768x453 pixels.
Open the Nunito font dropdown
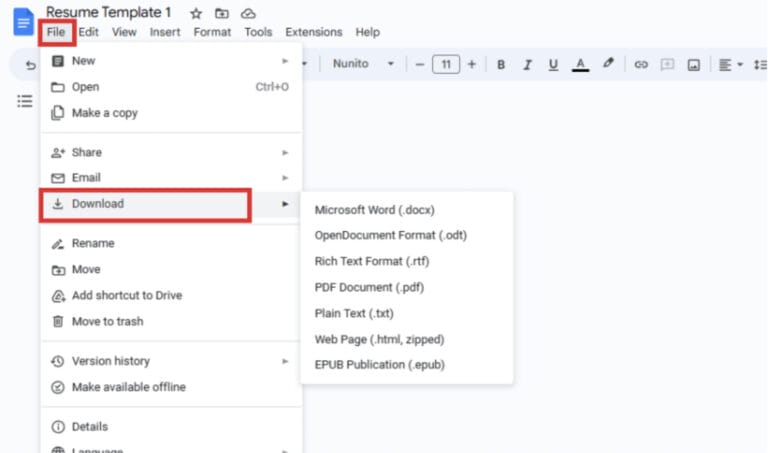(363, 64)
